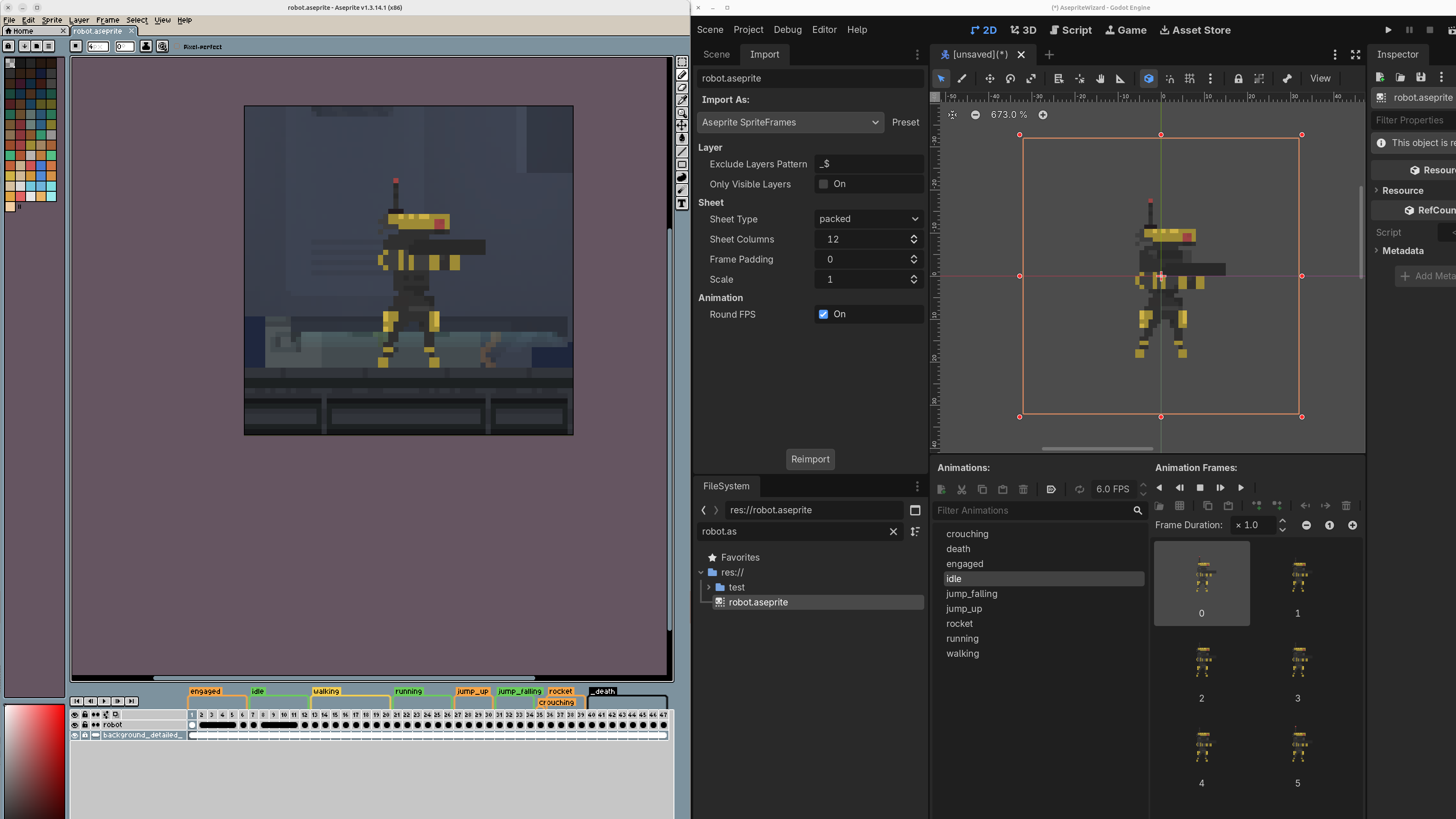Click the Reimport button

810,459
